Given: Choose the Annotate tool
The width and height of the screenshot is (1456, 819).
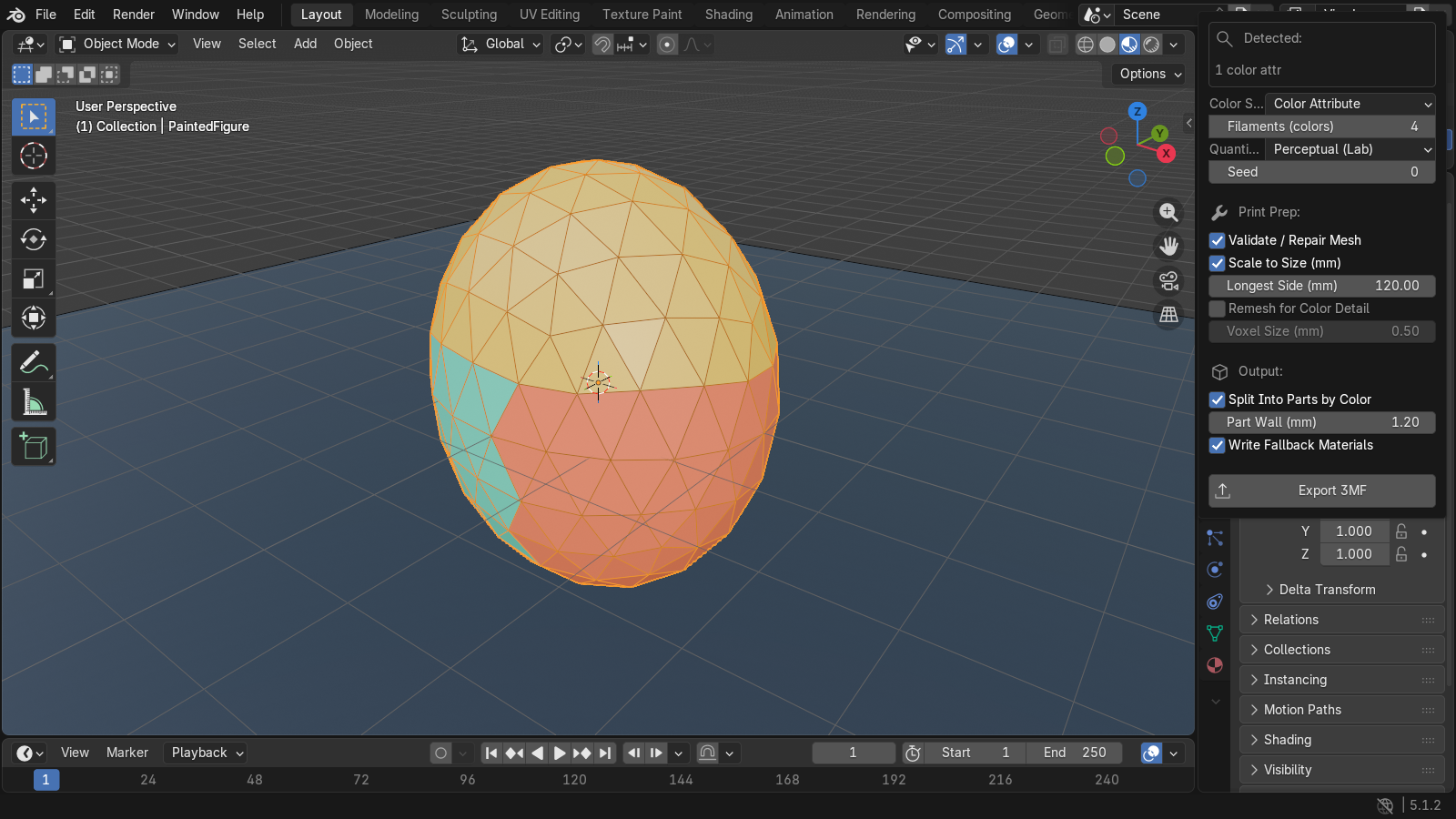Looking at the screenshot, I should click(34, 362).
